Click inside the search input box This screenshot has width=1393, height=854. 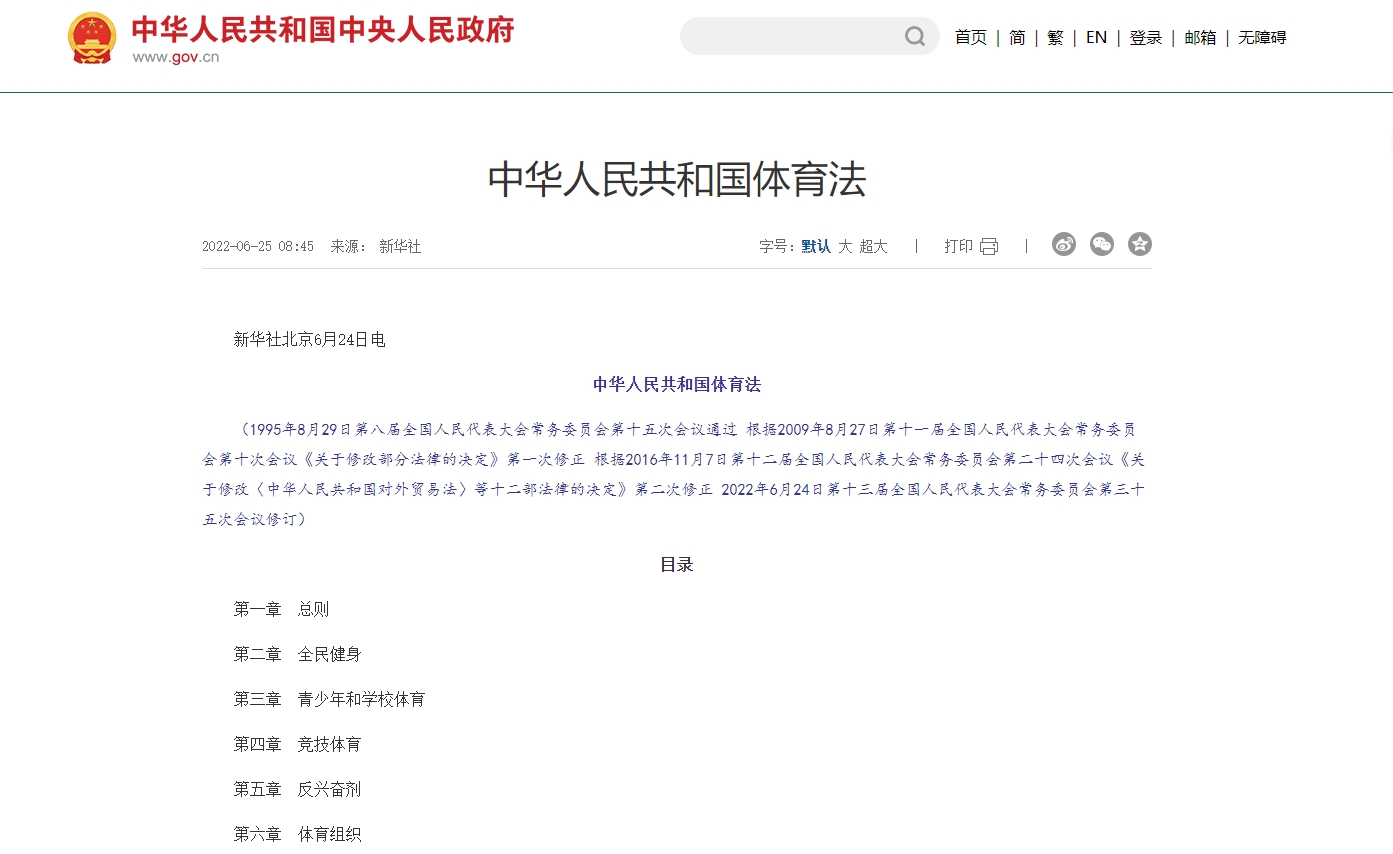[790, 36]
